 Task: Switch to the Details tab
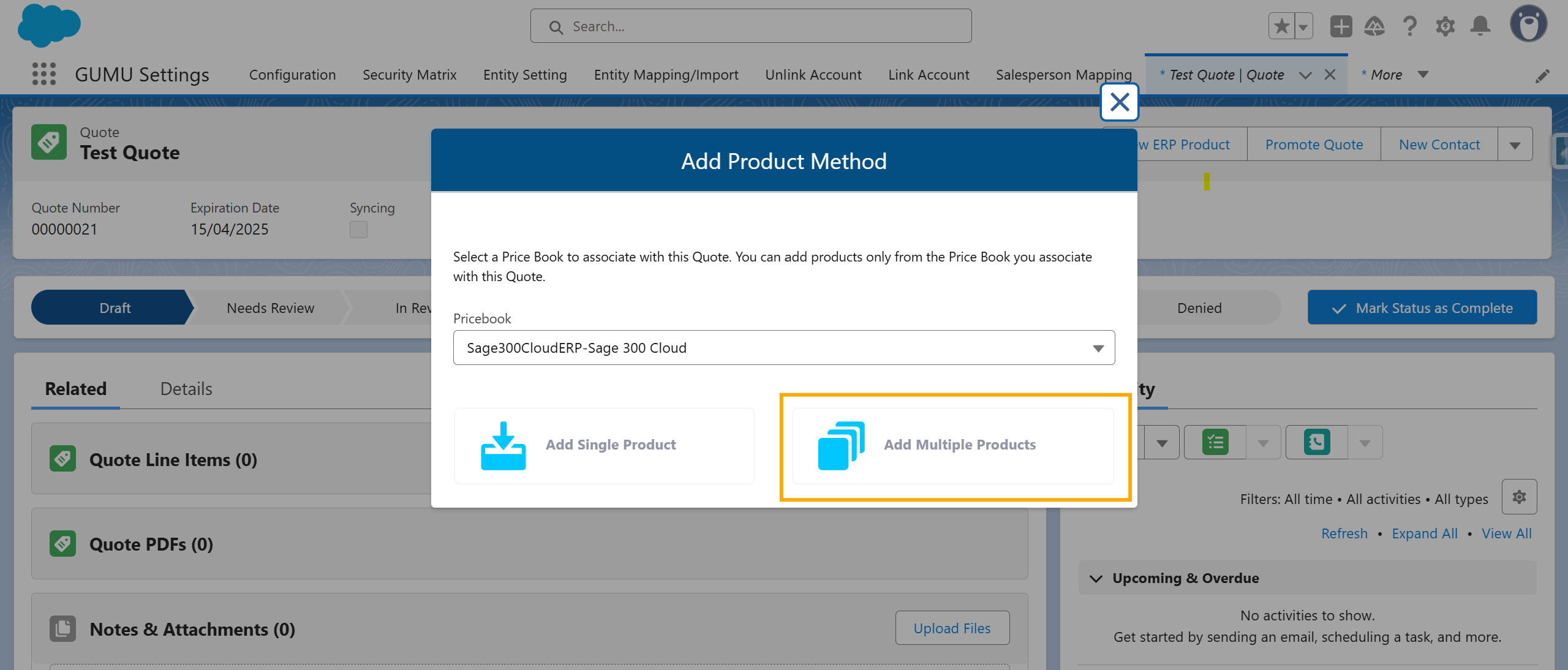[x=186, y=389]
